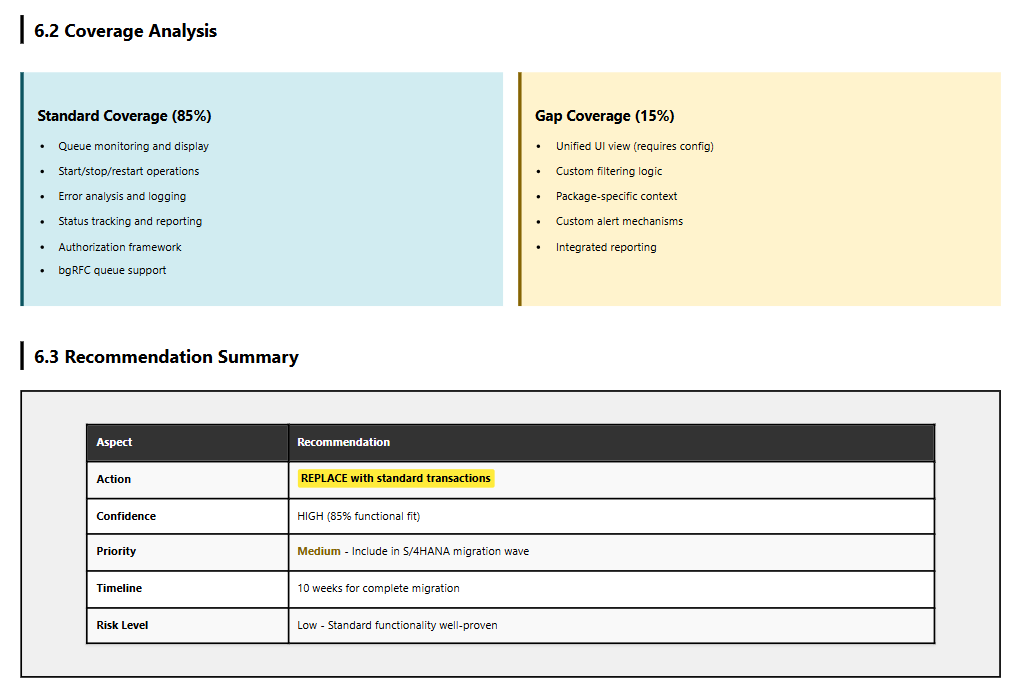Select the 10 weeks for complete migration cell
Viewport: 1015px width, 685px height.
[x=378, y=588]
